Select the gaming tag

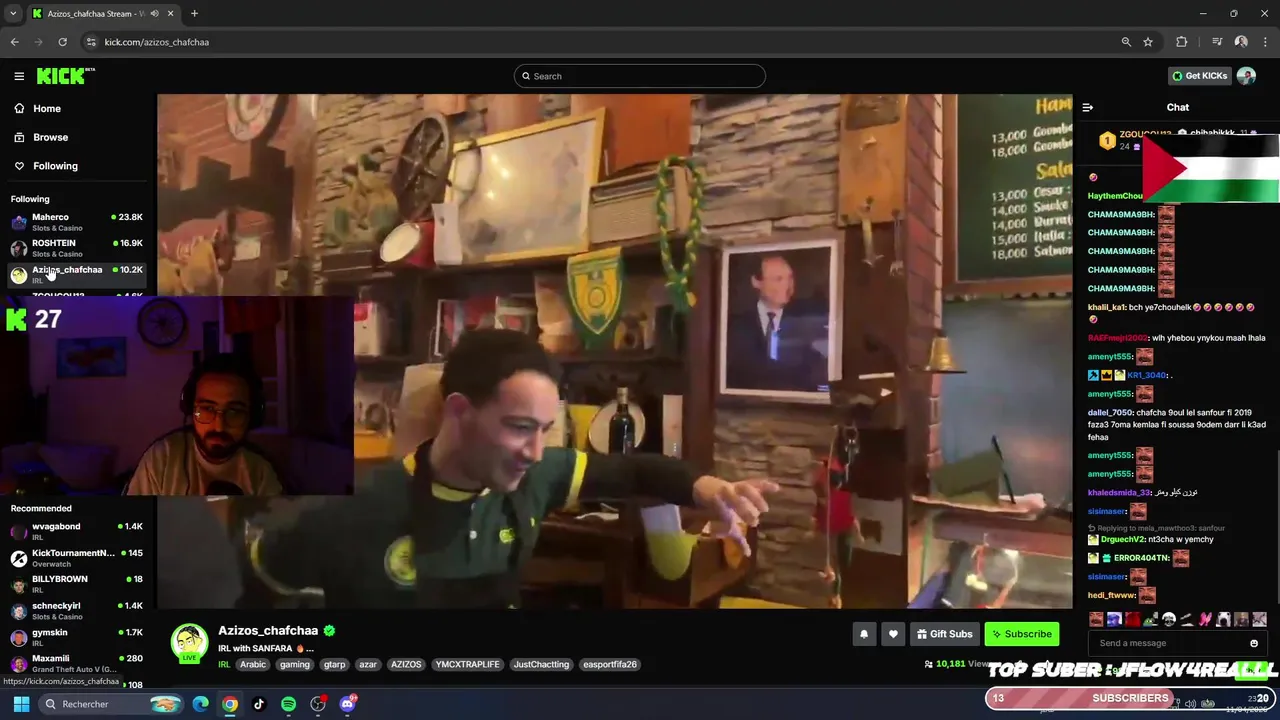point(295,664)
